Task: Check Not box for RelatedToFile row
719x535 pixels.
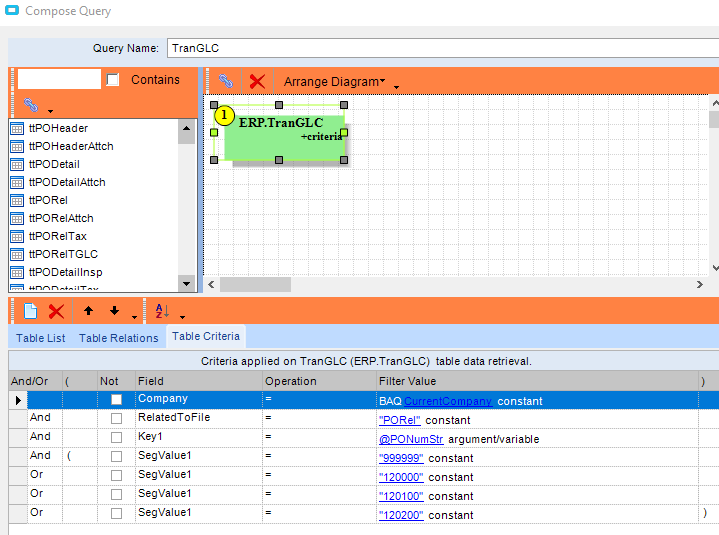Action: tap(116, 419)
